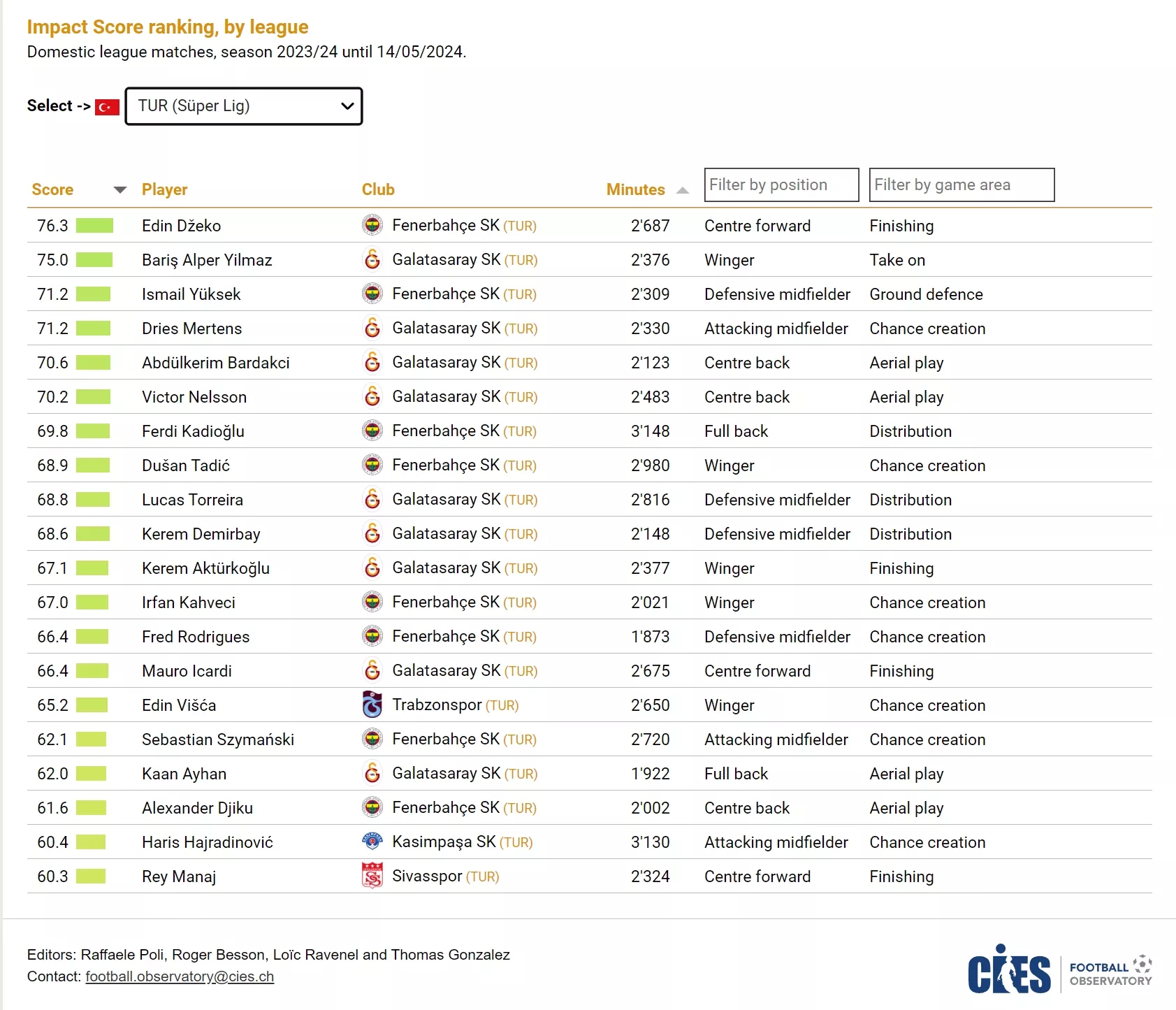Click the CIES Football Observatory logo
Image resolution: width=1176 pixels, height=1010 pixels.
(x=1059, y=969)
